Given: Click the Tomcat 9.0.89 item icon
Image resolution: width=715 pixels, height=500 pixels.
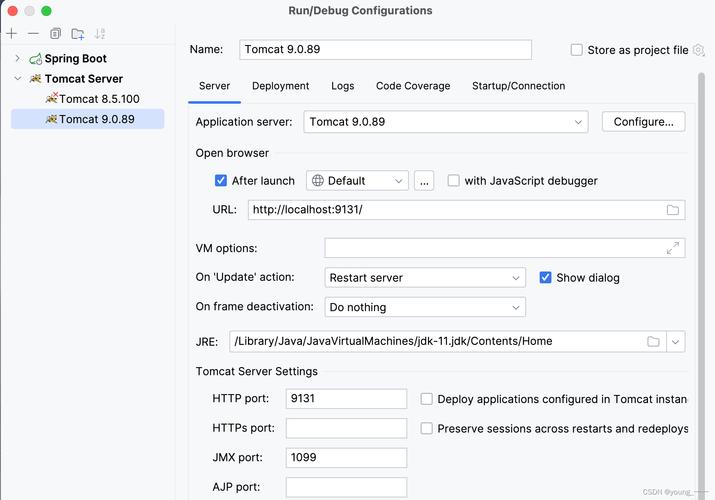Looking at the screenshot, I should coord(52,119).
